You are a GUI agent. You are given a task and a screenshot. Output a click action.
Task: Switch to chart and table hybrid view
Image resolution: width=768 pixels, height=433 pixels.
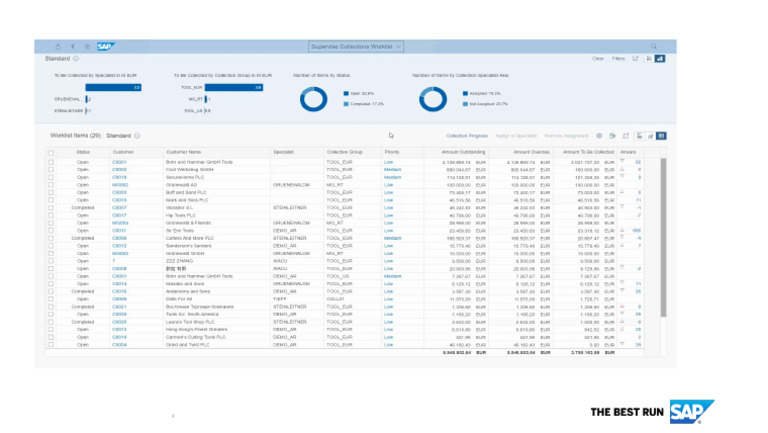[x=639, y=136]
